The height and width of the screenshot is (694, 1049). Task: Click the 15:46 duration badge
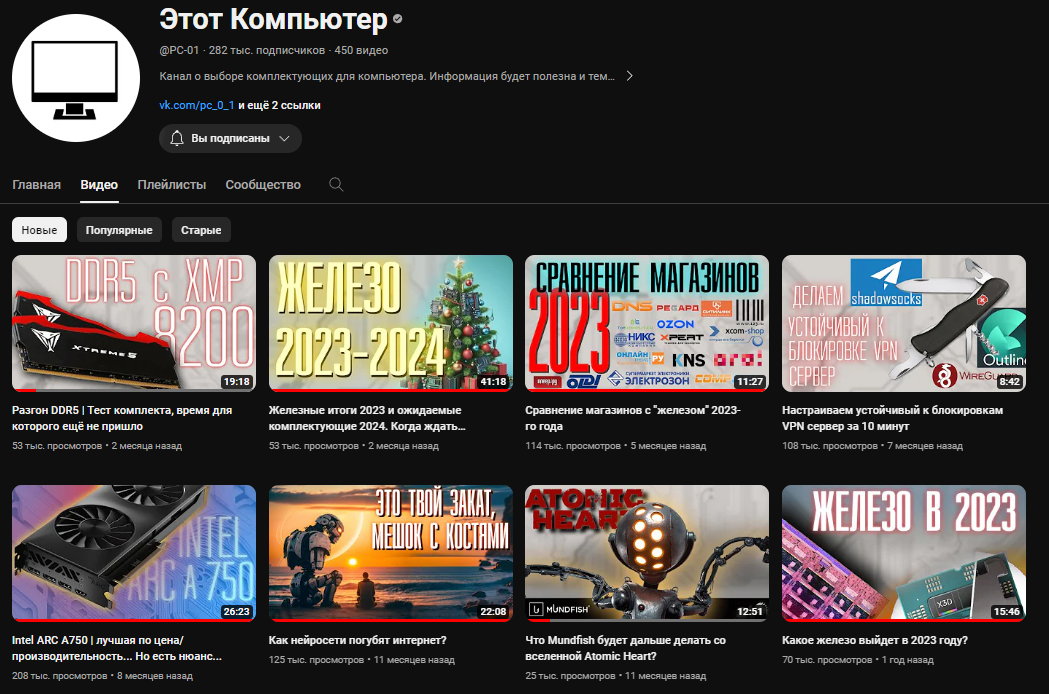(1007, 612)
